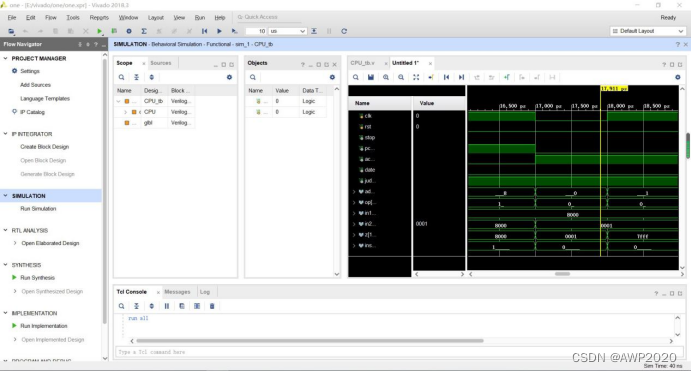Click the main toolbar Open Project icon
The width and height of the screenshot is (692, 372).
click(11, 31)
